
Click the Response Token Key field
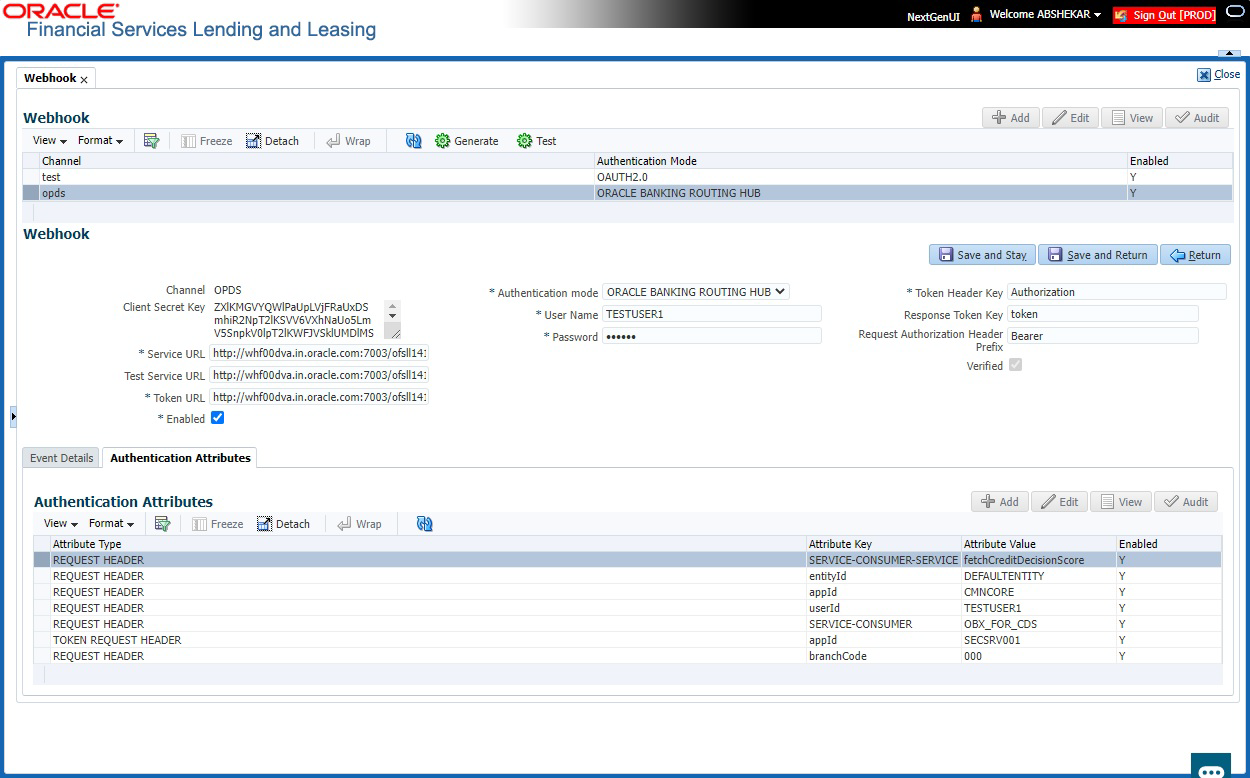coord(1103,314)
